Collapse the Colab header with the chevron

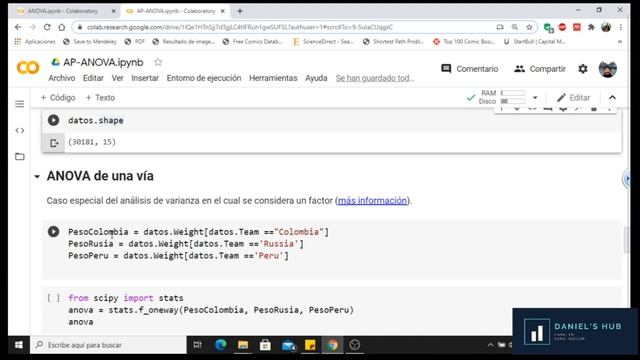[x=612, y=98]
